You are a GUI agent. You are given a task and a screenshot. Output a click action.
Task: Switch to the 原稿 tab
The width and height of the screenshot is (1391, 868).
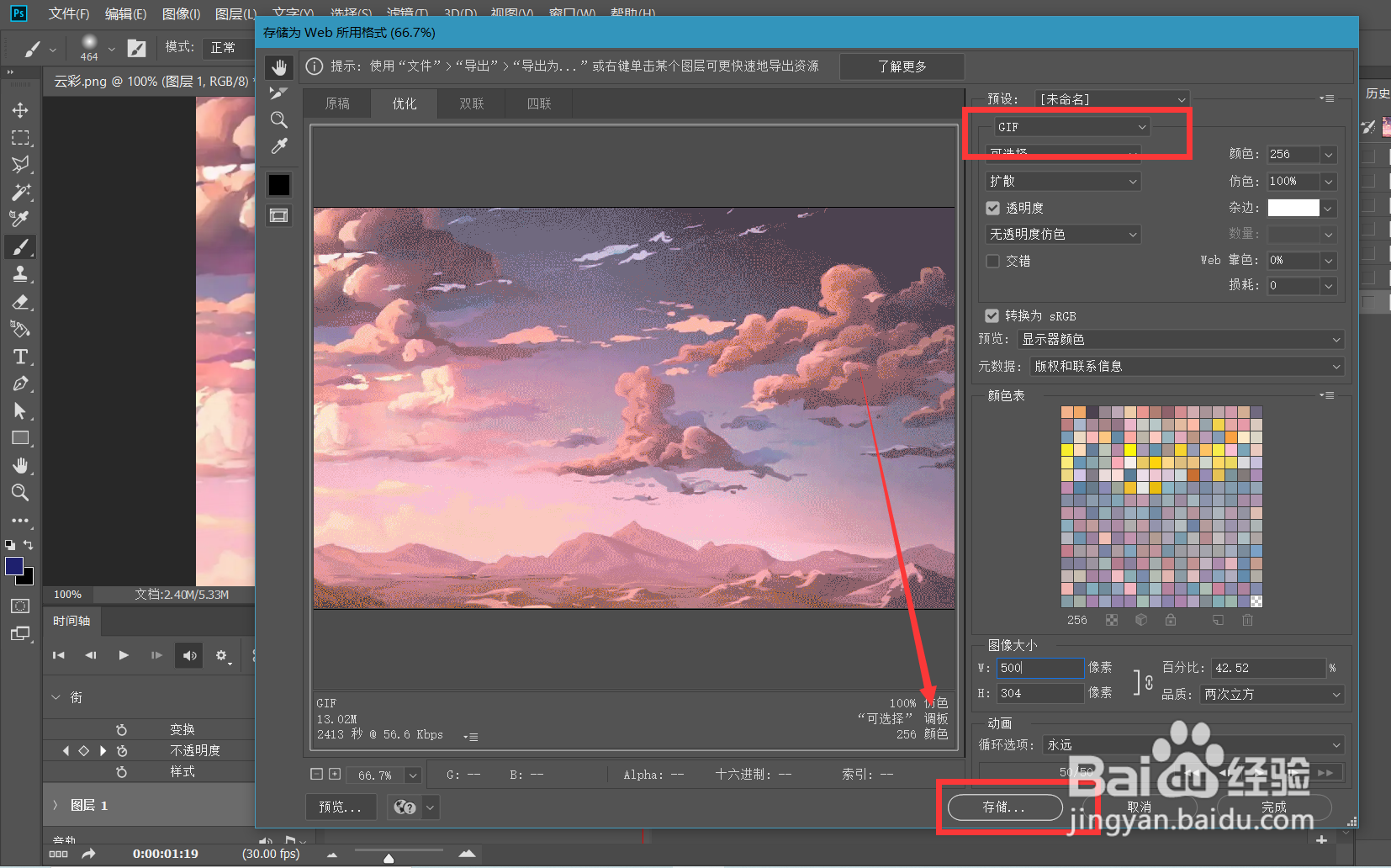[x=337, y=103]
